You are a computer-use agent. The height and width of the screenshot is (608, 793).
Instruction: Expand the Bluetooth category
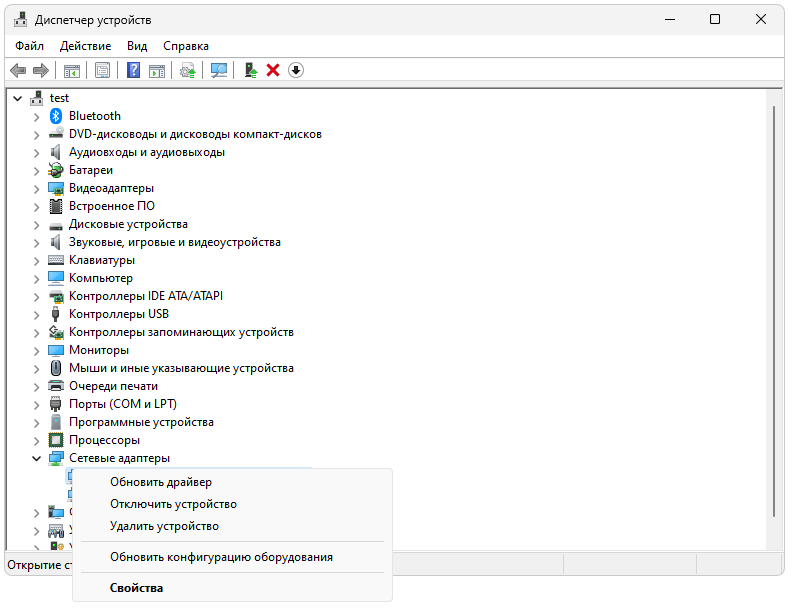36,117
